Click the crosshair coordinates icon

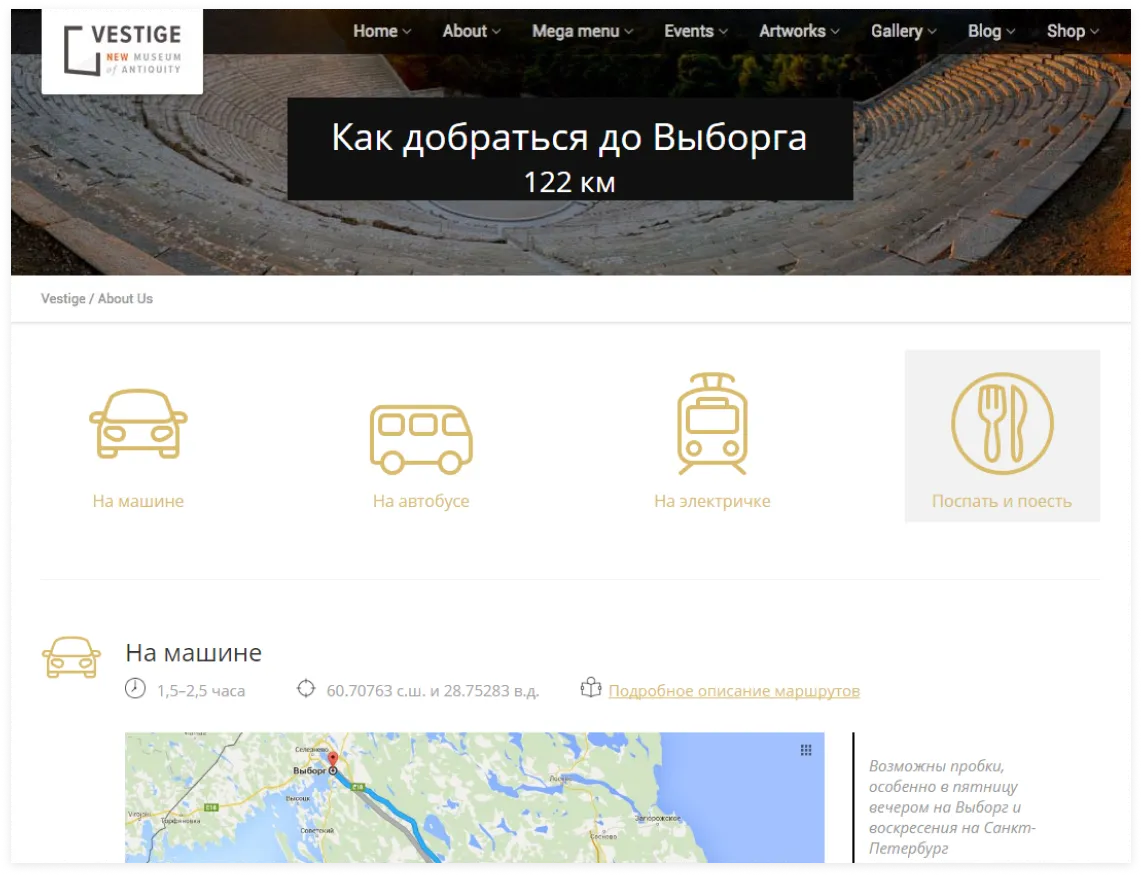(306, 688)
